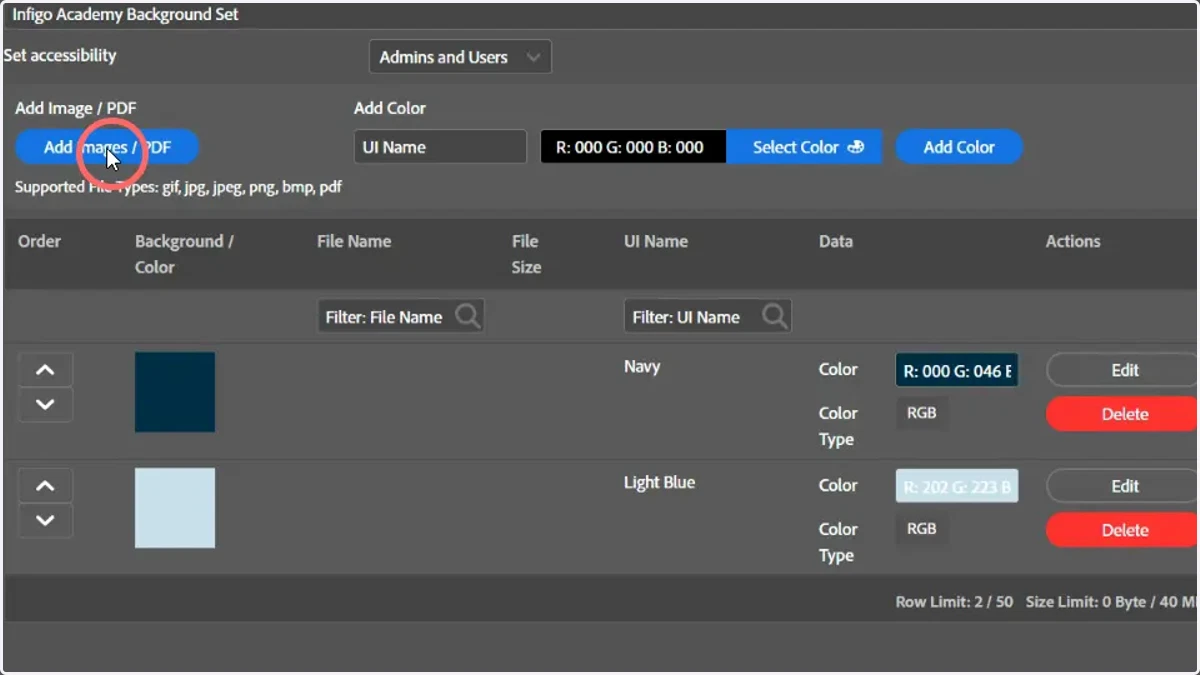Click the UI Name filter magnifier icon
1200x675 pixels.
click(774, 317)
